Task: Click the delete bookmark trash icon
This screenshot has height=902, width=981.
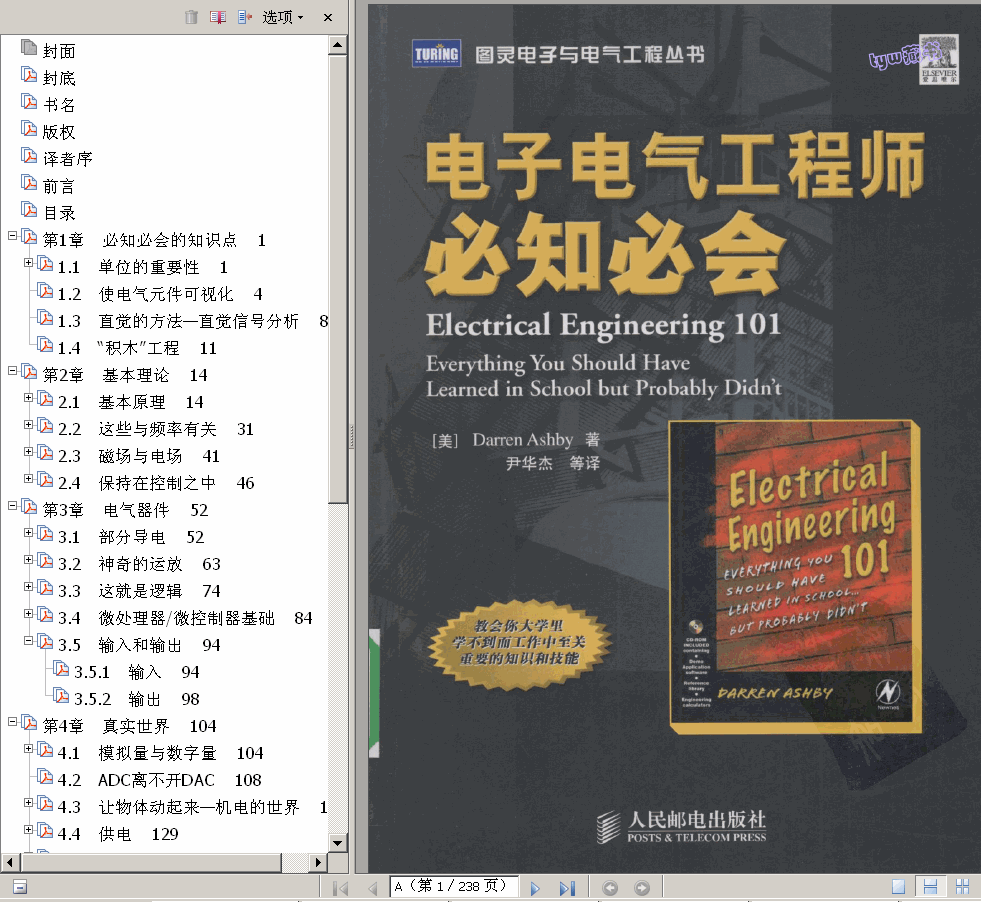Action: (x=191, y=17)
